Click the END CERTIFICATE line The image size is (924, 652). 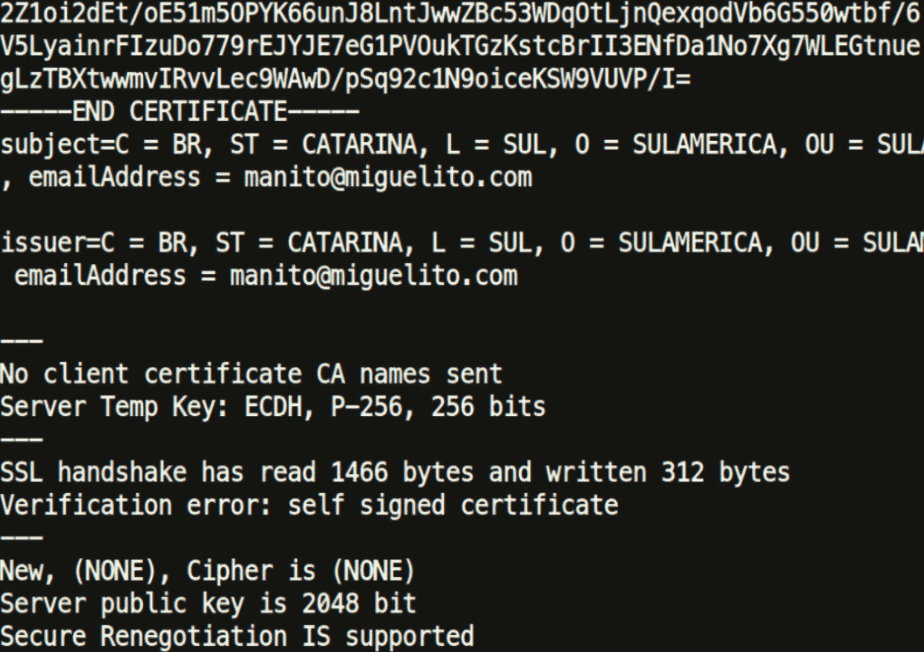[180, 112]
